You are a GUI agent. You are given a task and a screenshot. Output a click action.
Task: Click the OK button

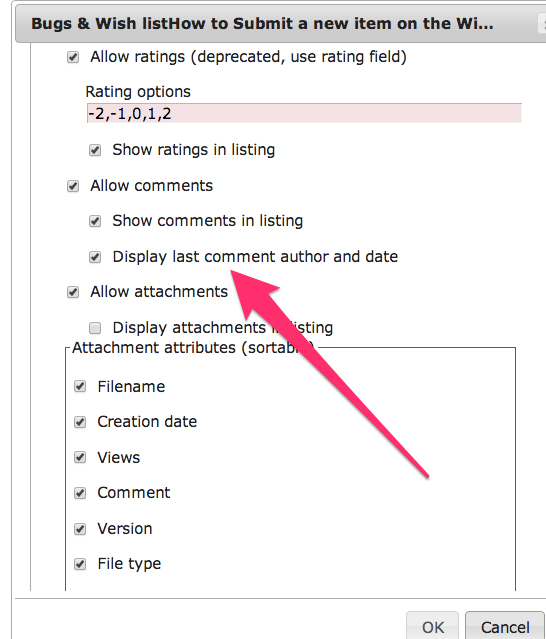coord(433,627)
